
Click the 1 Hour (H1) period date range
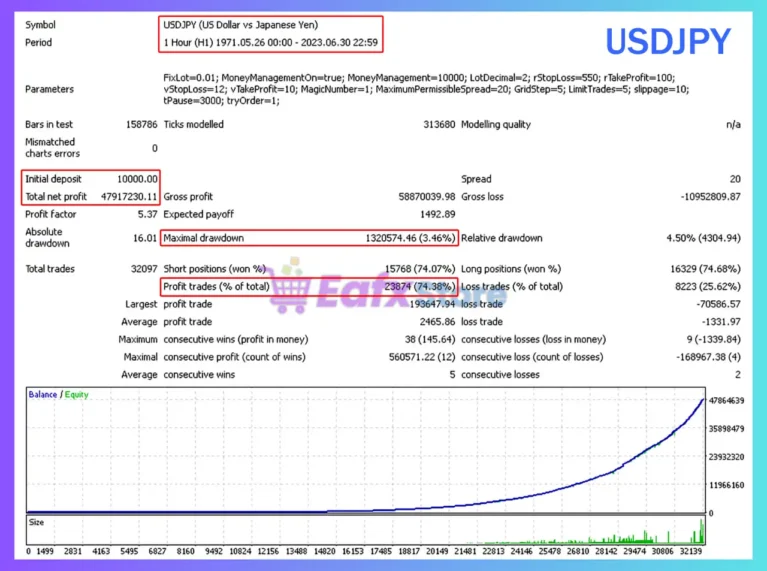click(x=271, y=43)
